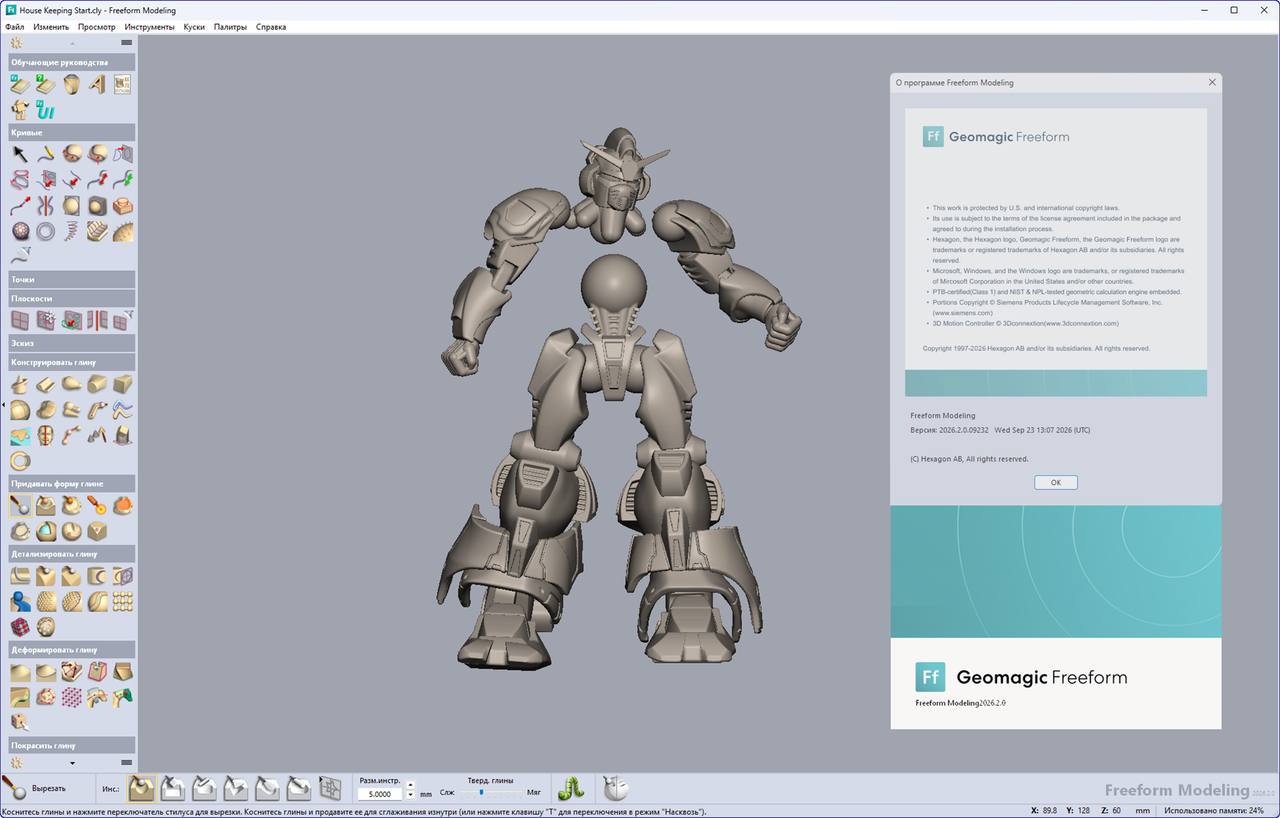Collapse the Детализировать глину section

[x=72, y=553]
